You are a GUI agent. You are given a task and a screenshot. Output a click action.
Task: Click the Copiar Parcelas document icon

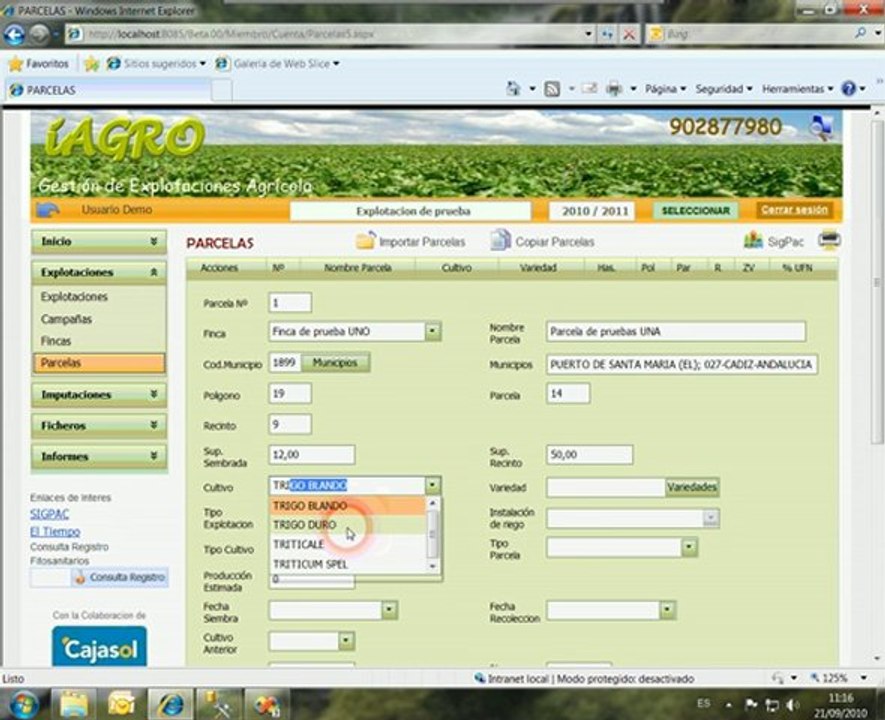500,240
